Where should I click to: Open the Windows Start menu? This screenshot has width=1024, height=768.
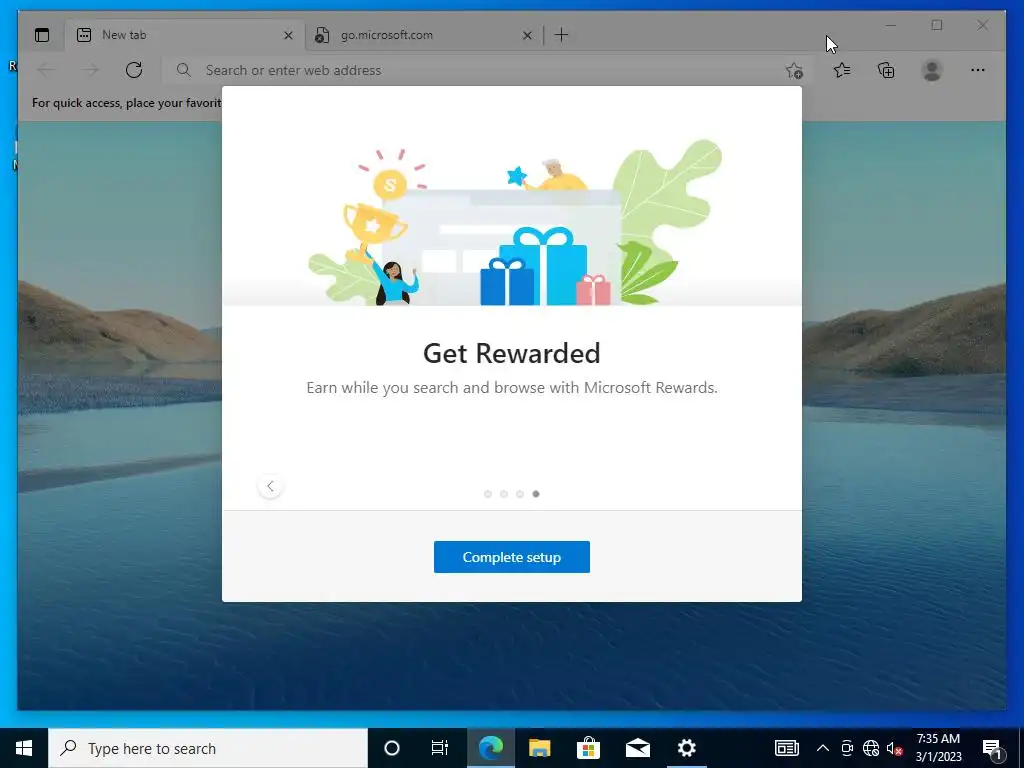point(24,748)
